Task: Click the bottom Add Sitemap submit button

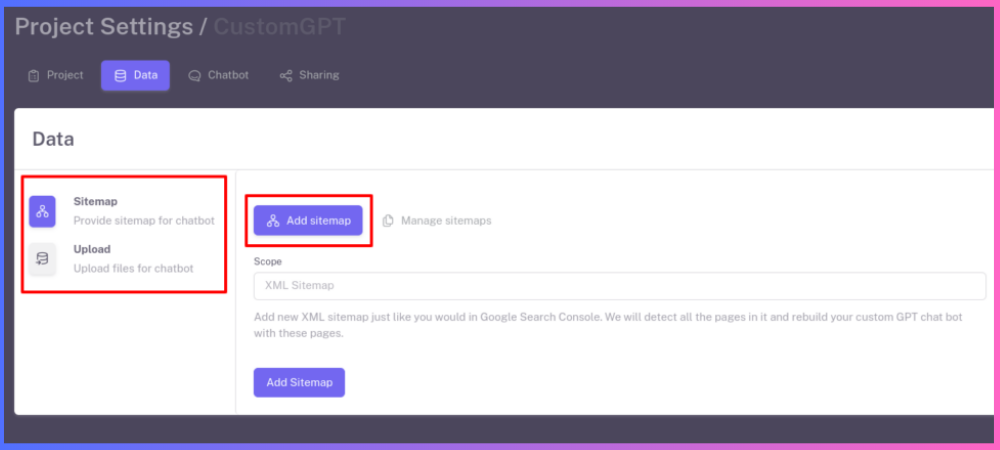Action: (x=299, y=382)
